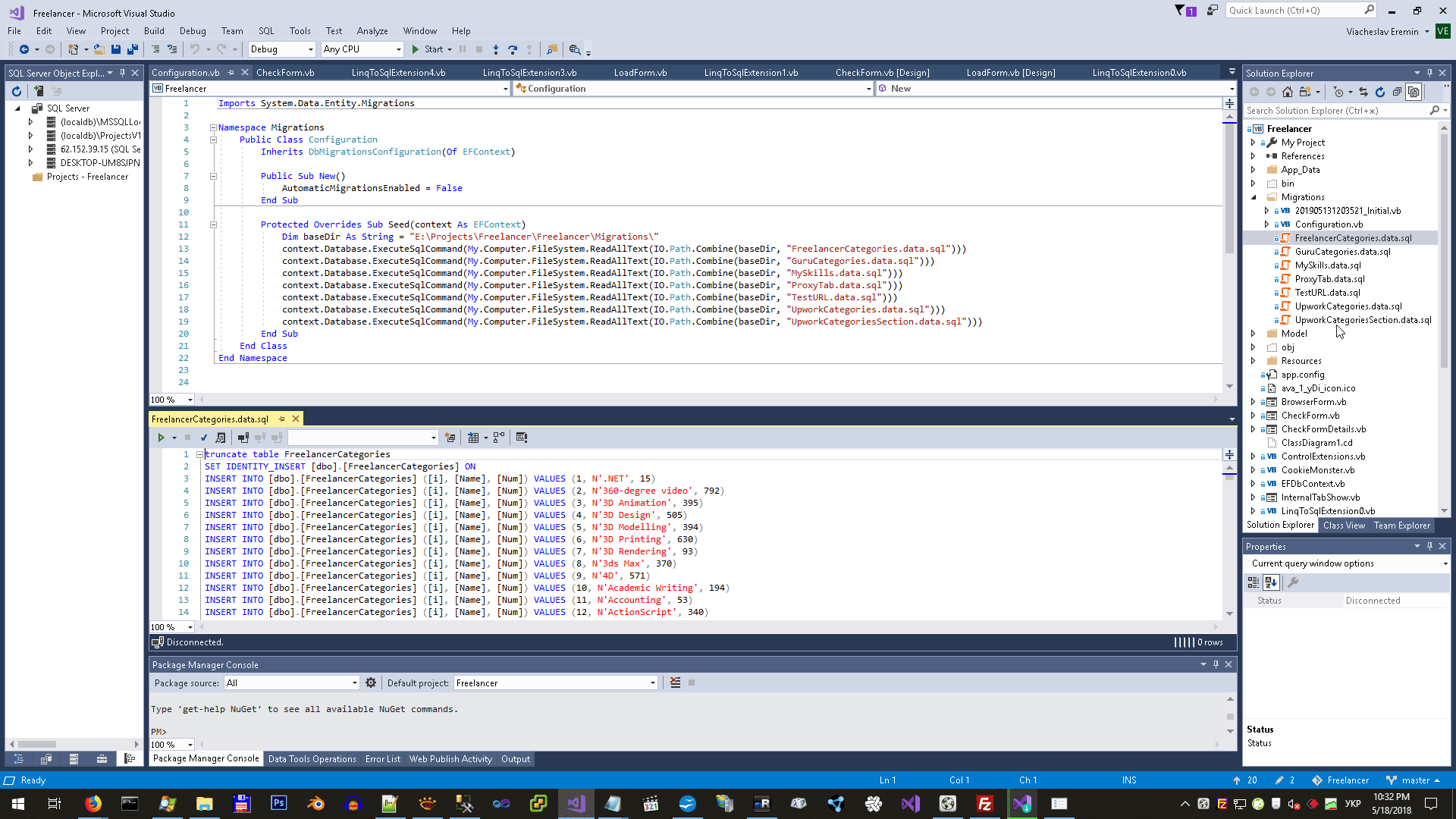This screenshot has height=819, width=1456.
Task: Click the Start debugging button
Action: click(427, 49)
